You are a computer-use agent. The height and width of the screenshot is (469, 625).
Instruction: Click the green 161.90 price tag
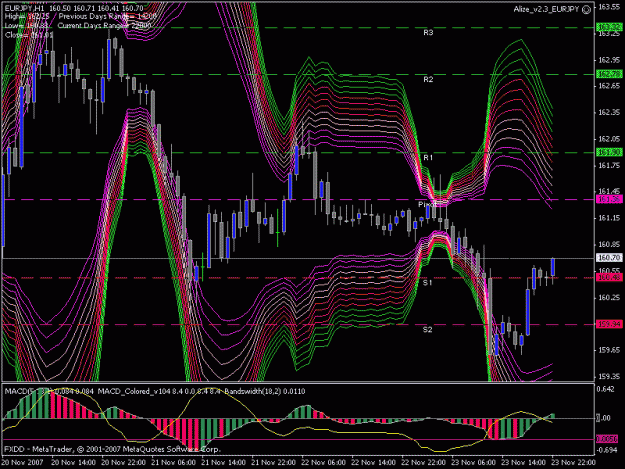point(609,152)
